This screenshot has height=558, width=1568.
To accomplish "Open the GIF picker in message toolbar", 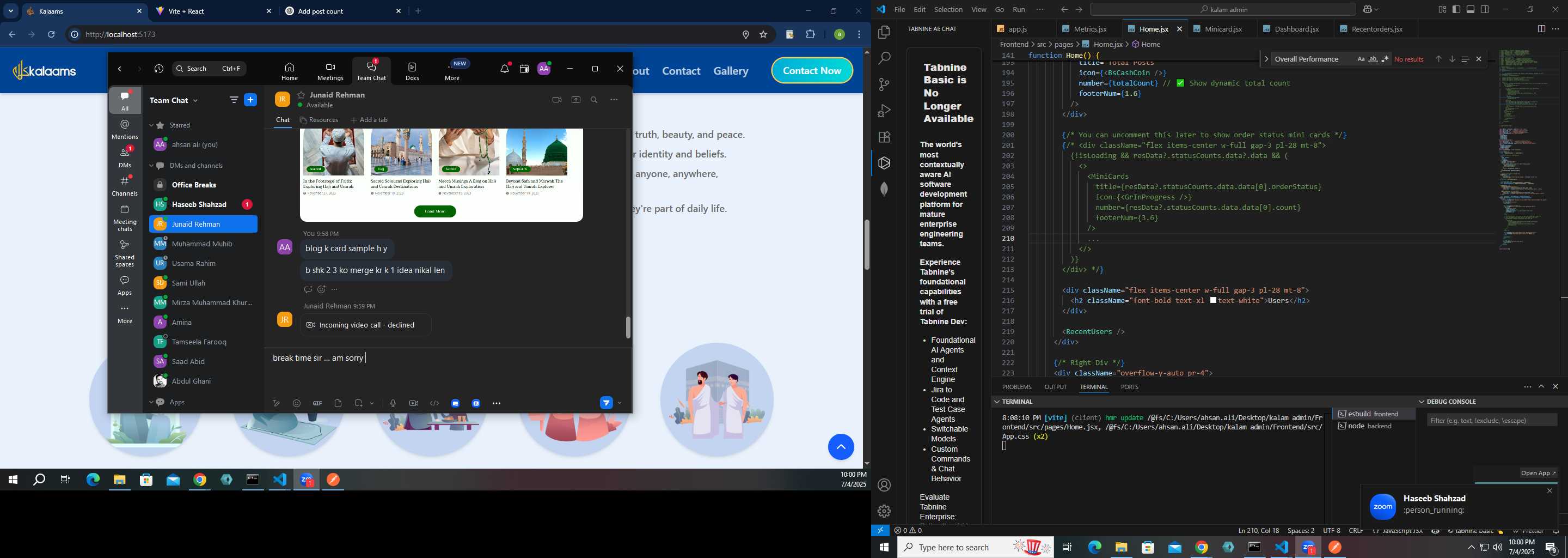I will pyautogui.click(x=317, y=403).
